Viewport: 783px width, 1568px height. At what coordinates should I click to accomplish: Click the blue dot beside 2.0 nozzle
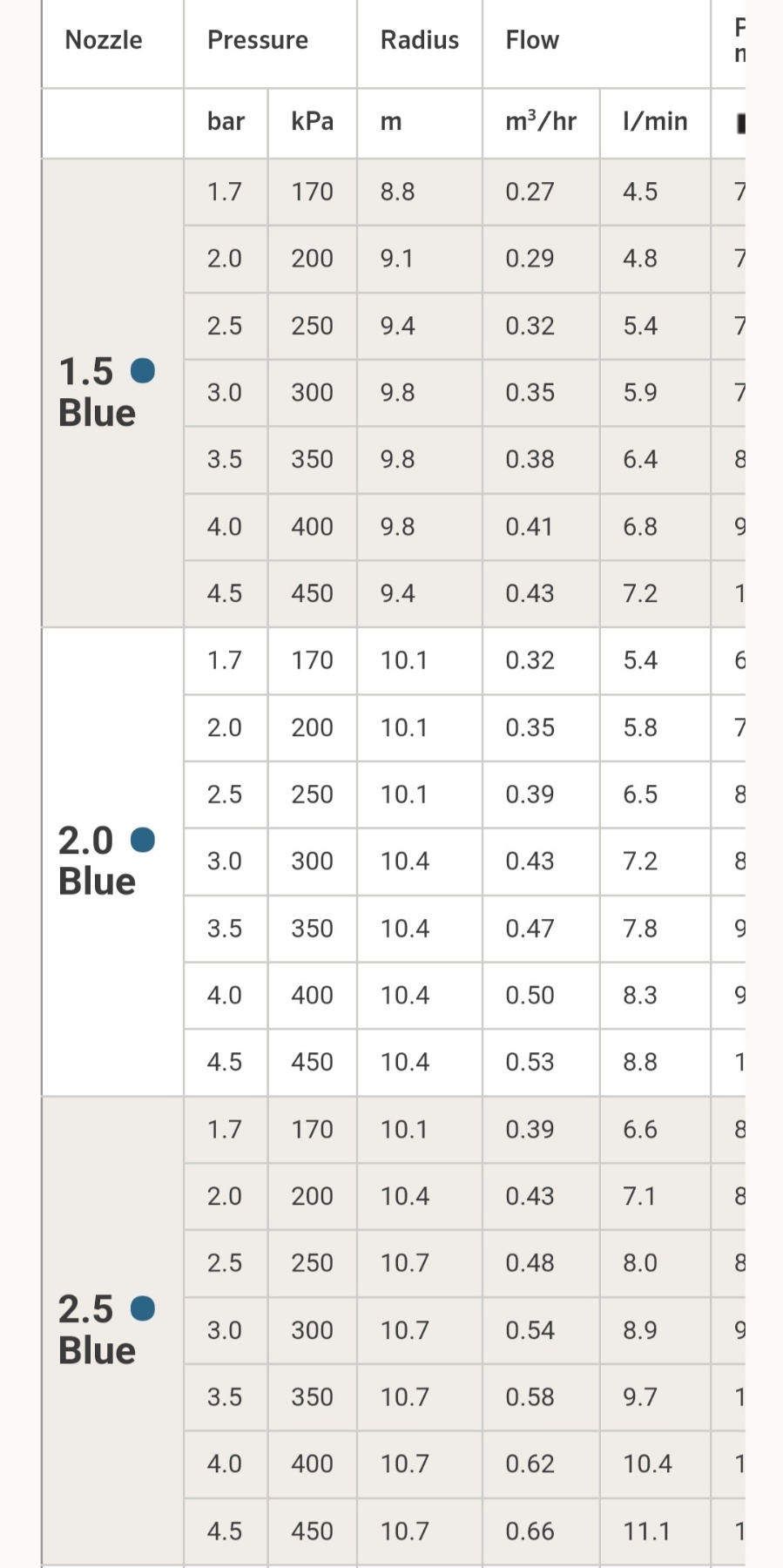pyautogui.click(x=143, y=840)
